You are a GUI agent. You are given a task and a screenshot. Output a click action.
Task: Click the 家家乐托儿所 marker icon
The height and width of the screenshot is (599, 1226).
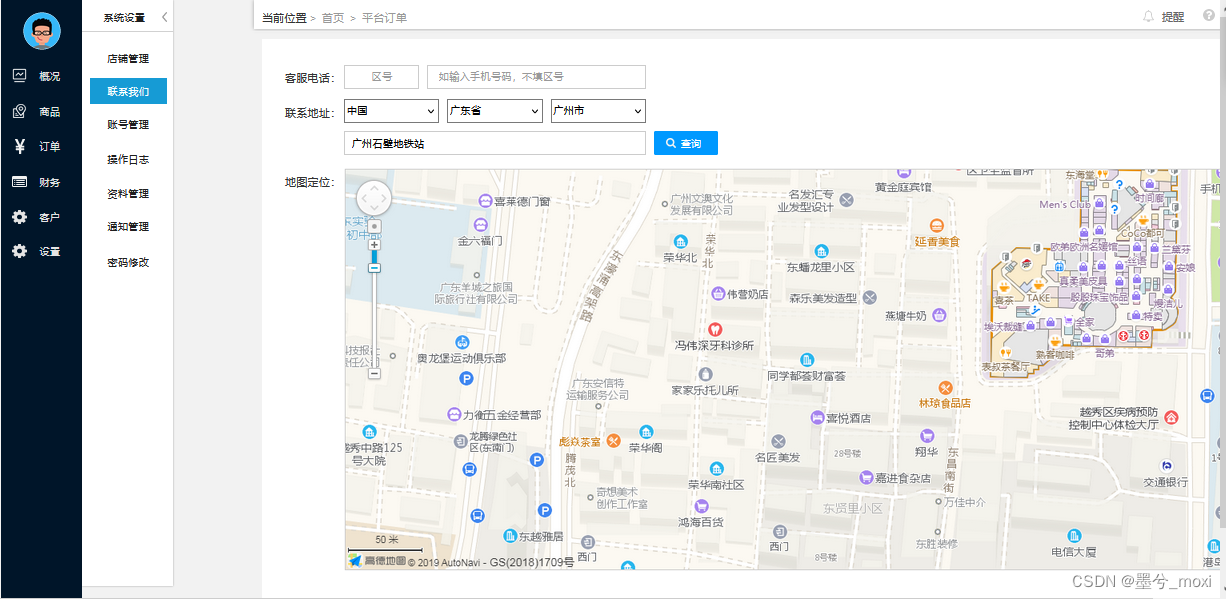pyautogui.click(x=705, y=374)
